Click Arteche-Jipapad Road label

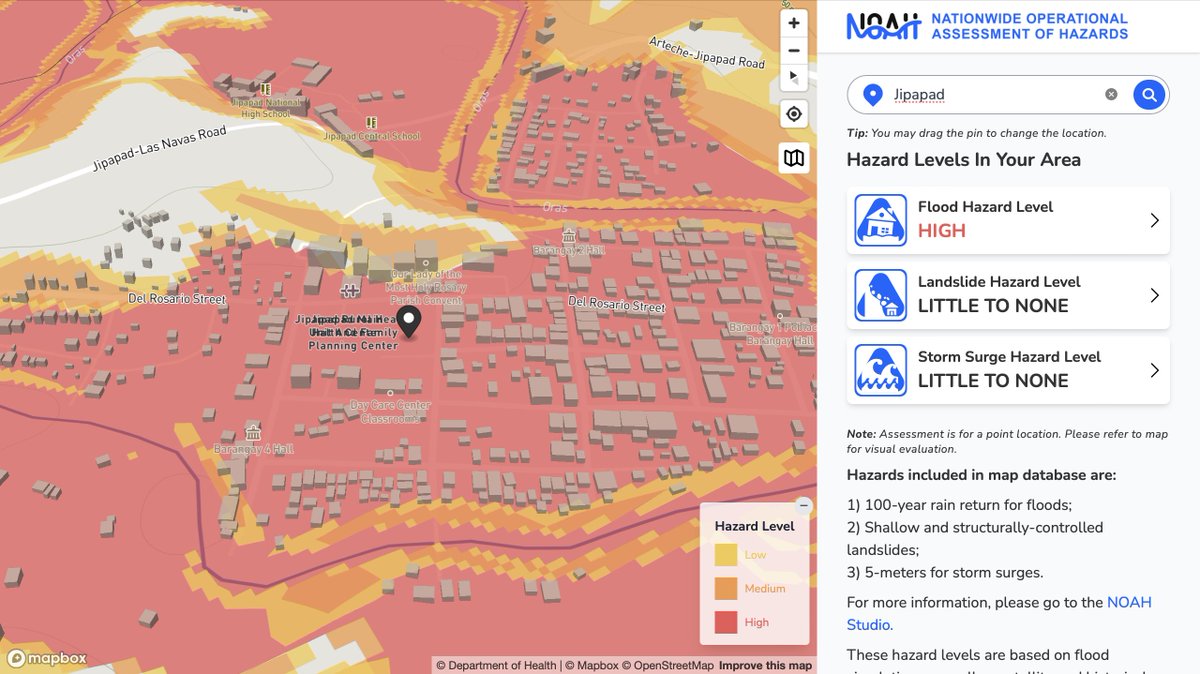pyautogui.click(x=707, y=52)
